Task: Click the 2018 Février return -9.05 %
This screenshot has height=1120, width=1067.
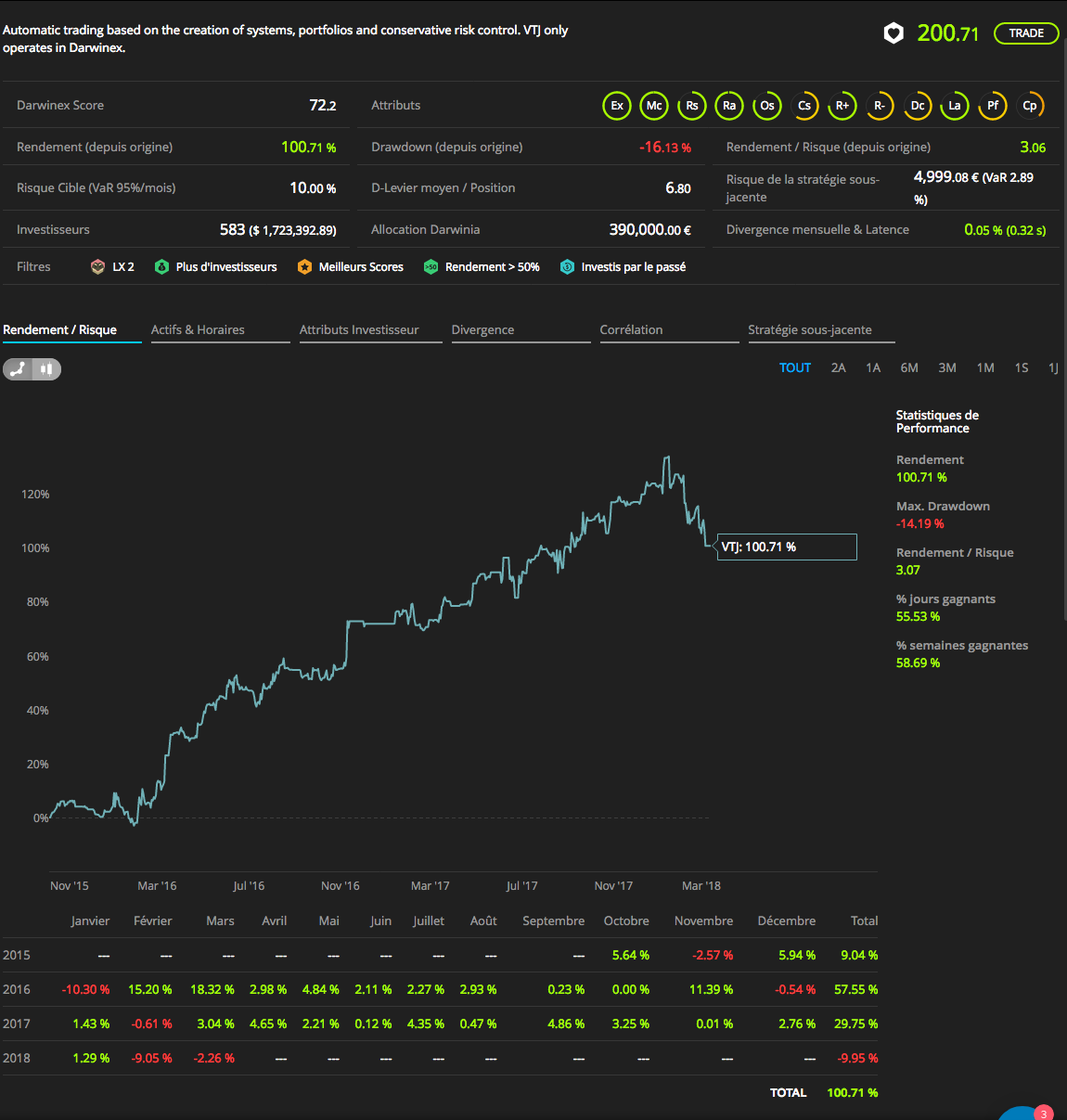Action: coord(152,1059)
